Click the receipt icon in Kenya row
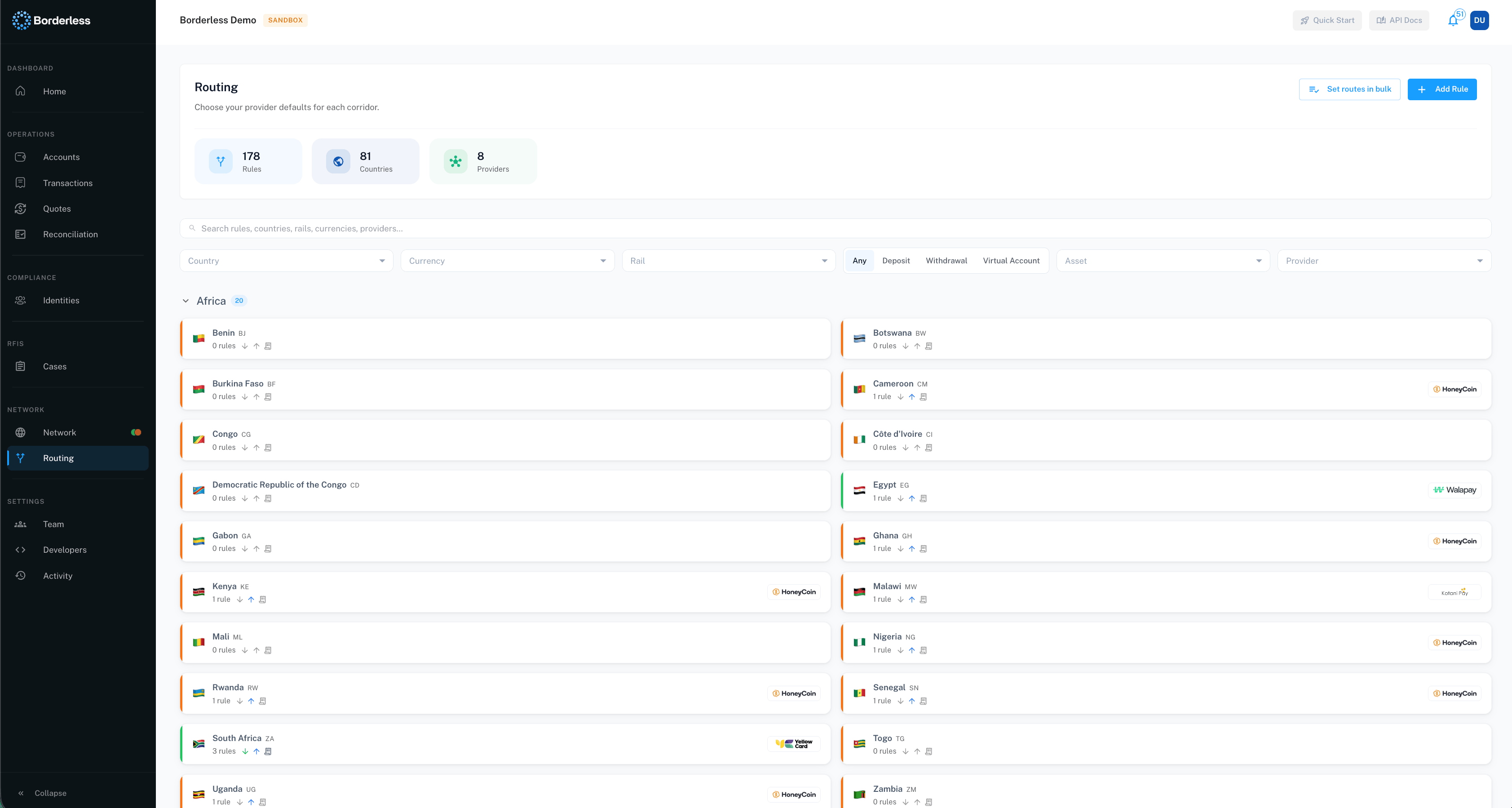The width and height of the screenshot is (1512, 808). (x=262, y=599)
